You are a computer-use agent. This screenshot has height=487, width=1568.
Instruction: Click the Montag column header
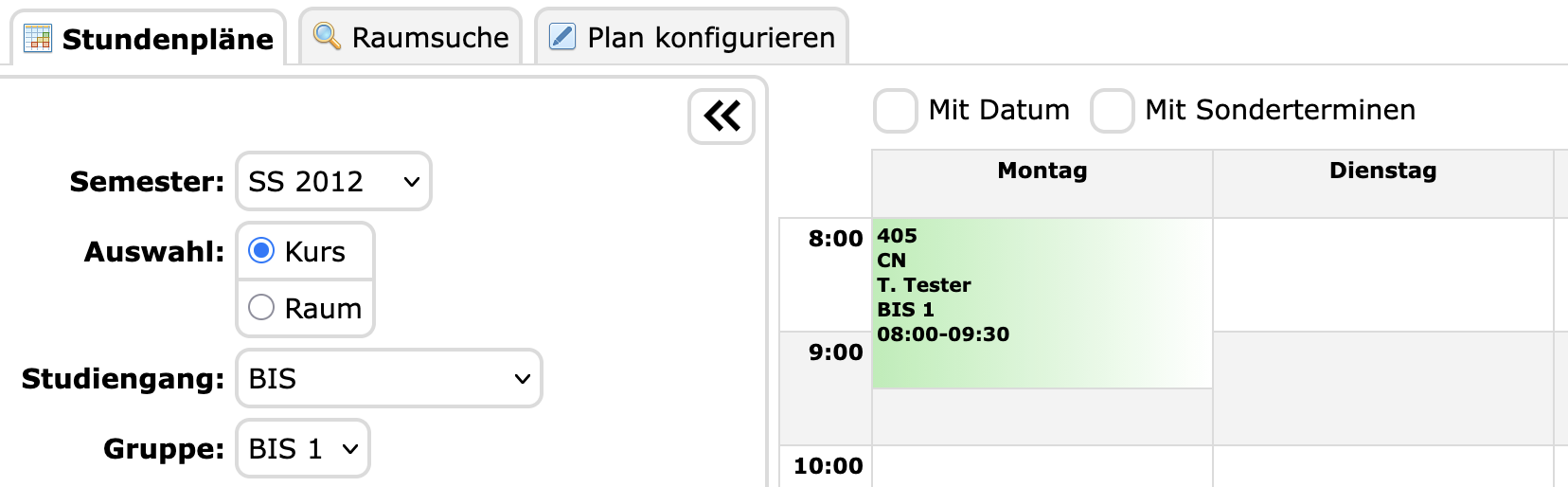(1042, 171)
